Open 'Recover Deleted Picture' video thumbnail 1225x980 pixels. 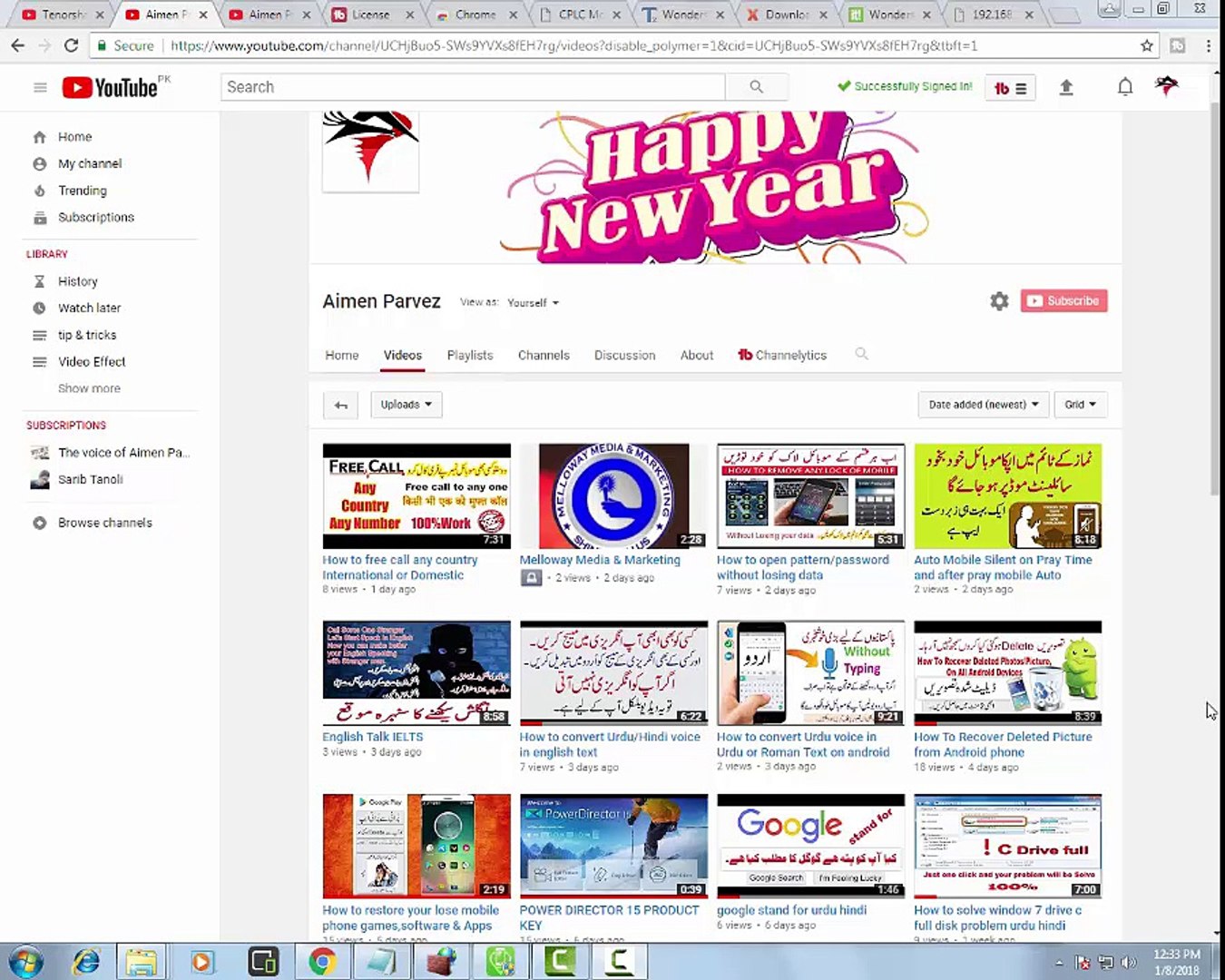(x=1008, y=672)
